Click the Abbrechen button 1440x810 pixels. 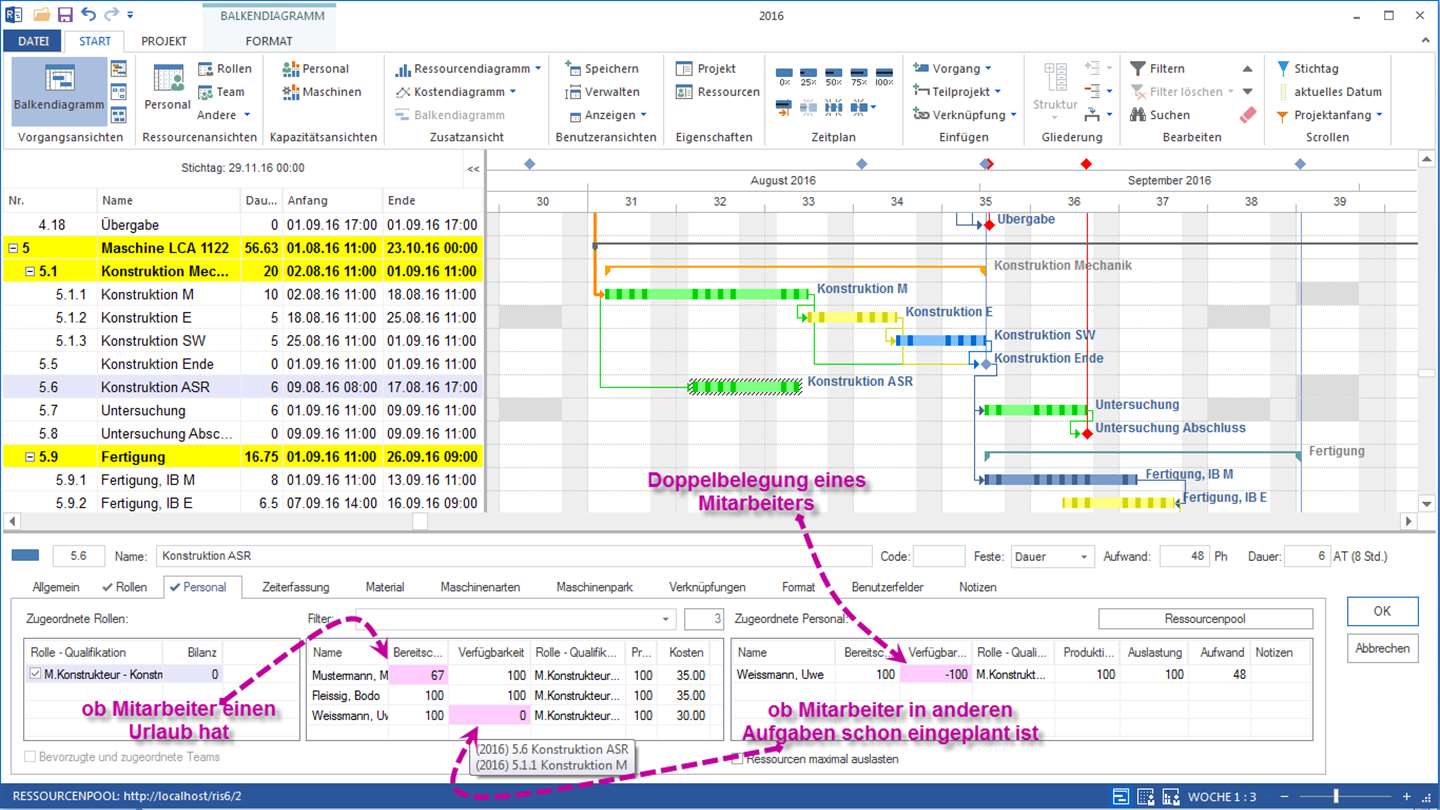click(x=1382, y=647)
